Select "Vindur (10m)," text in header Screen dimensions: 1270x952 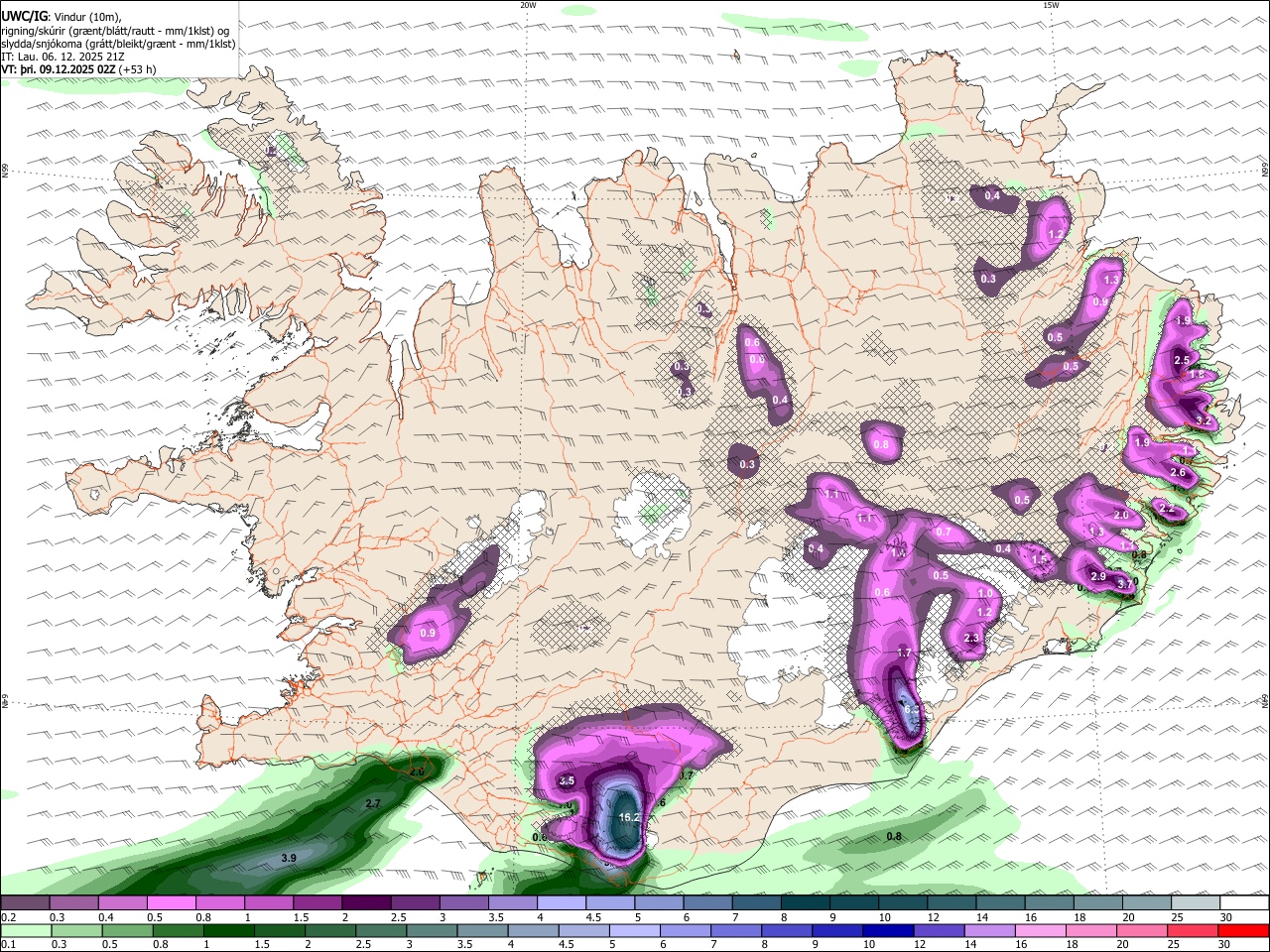[86, 16]
